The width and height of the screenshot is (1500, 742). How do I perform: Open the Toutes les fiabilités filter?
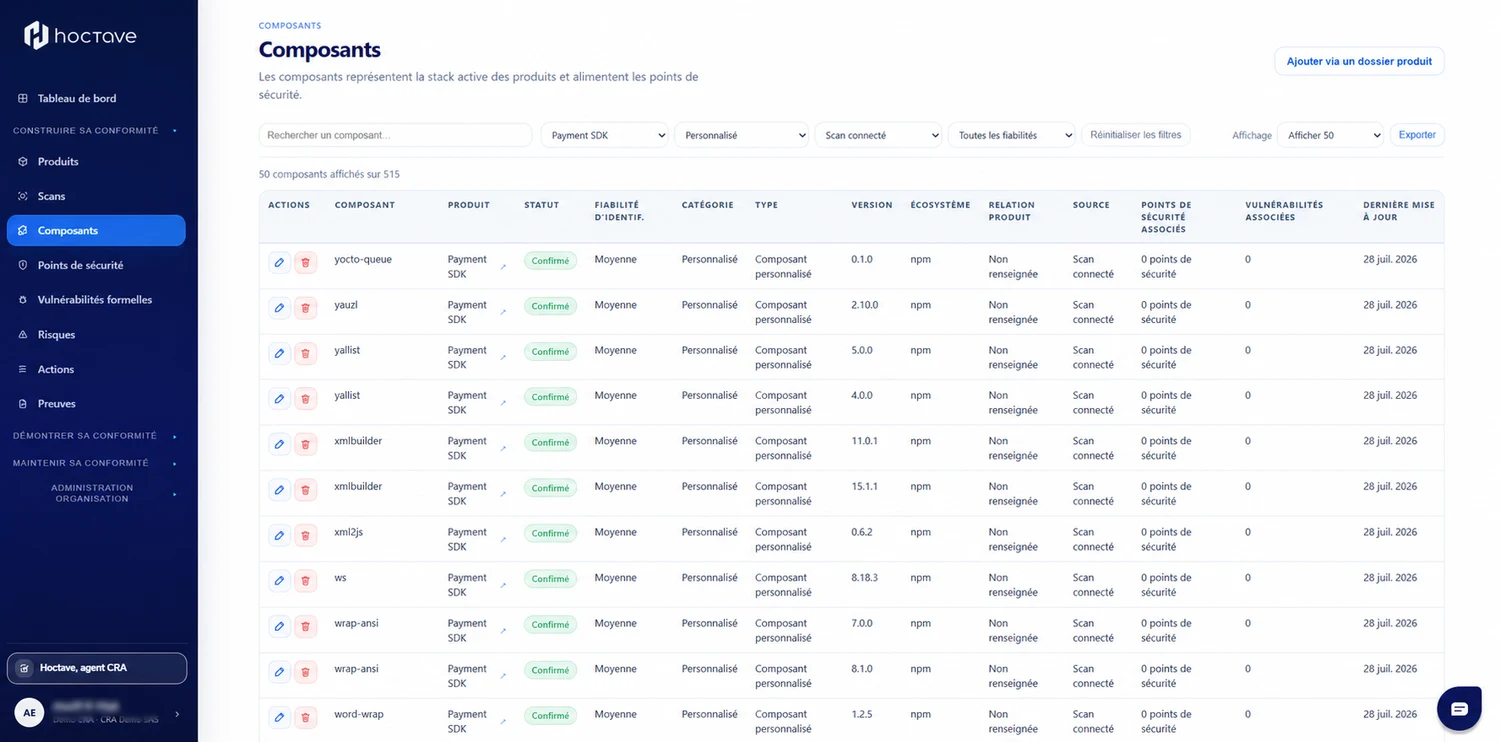point(1011,135)
